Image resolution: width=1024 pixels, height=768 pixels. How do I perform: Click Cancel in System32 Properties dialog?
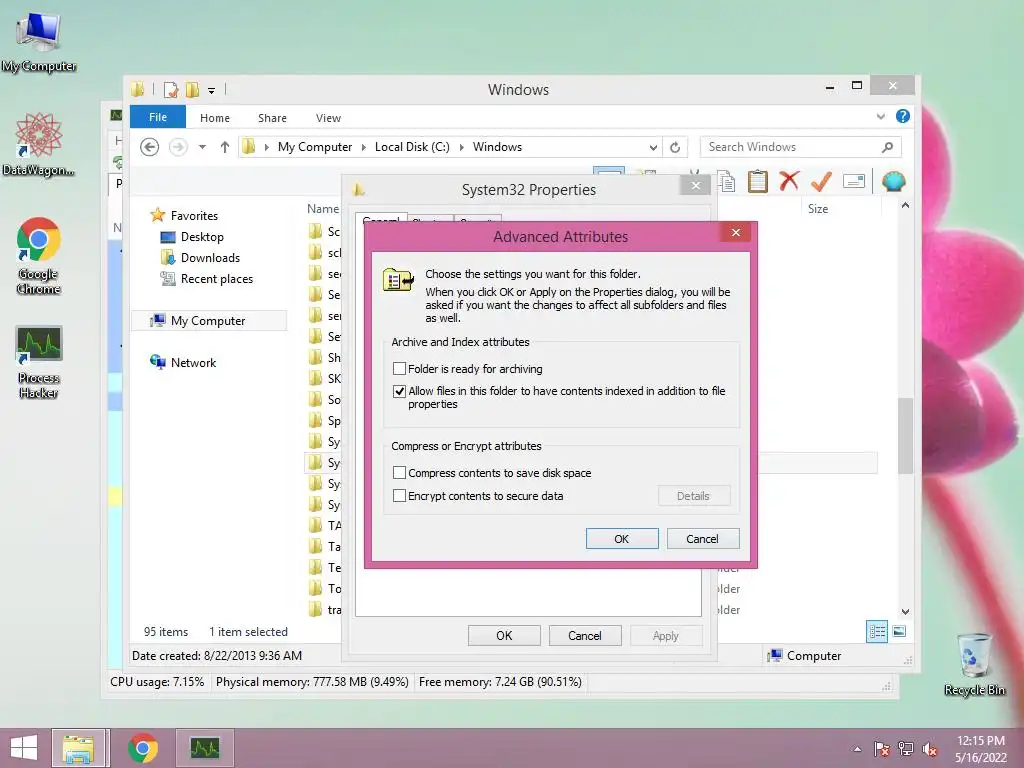584,635
